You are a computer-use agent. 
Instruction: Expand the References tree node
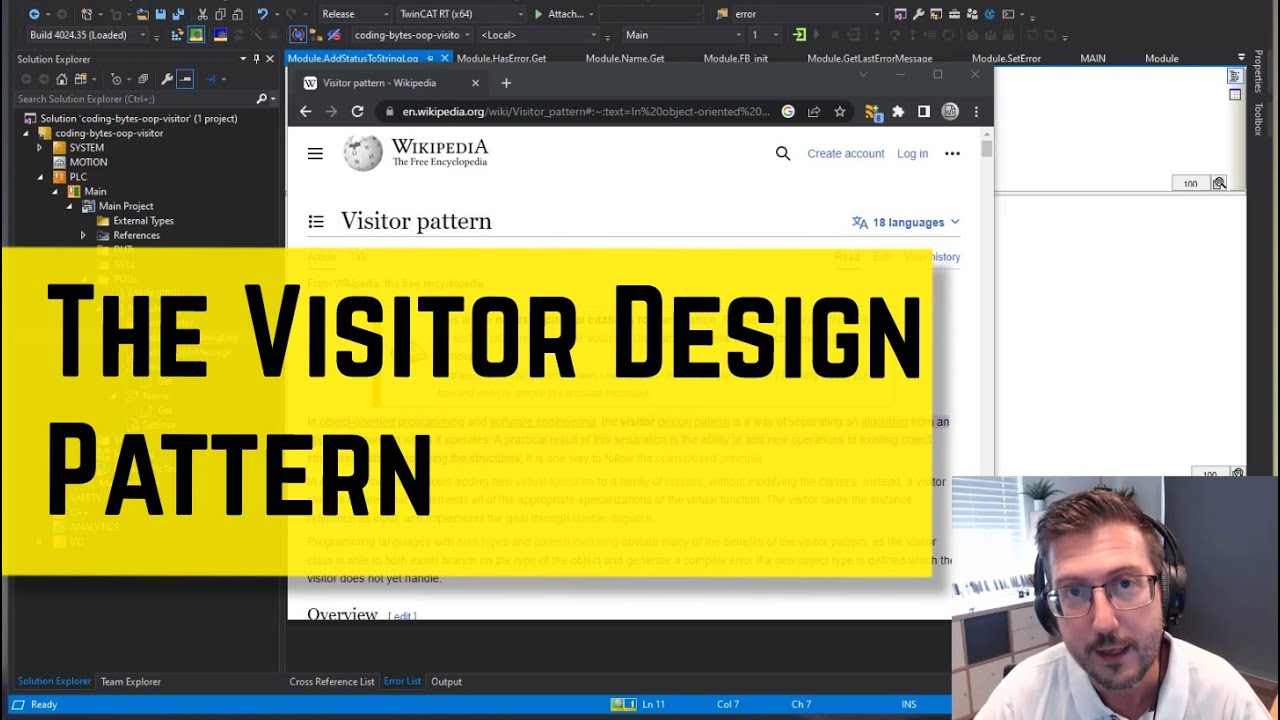(x=84, y=235)
